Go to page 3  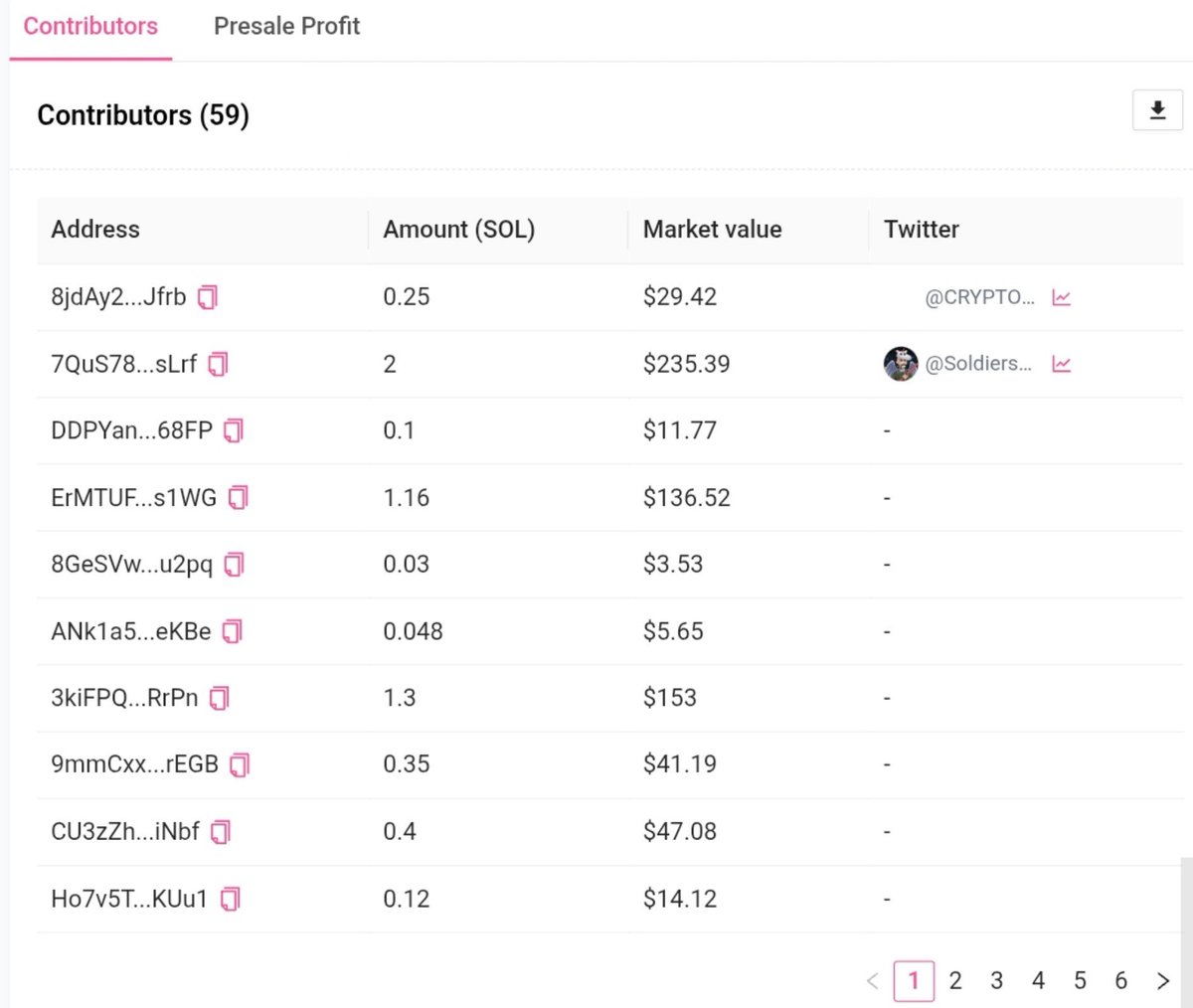(996, 981)
